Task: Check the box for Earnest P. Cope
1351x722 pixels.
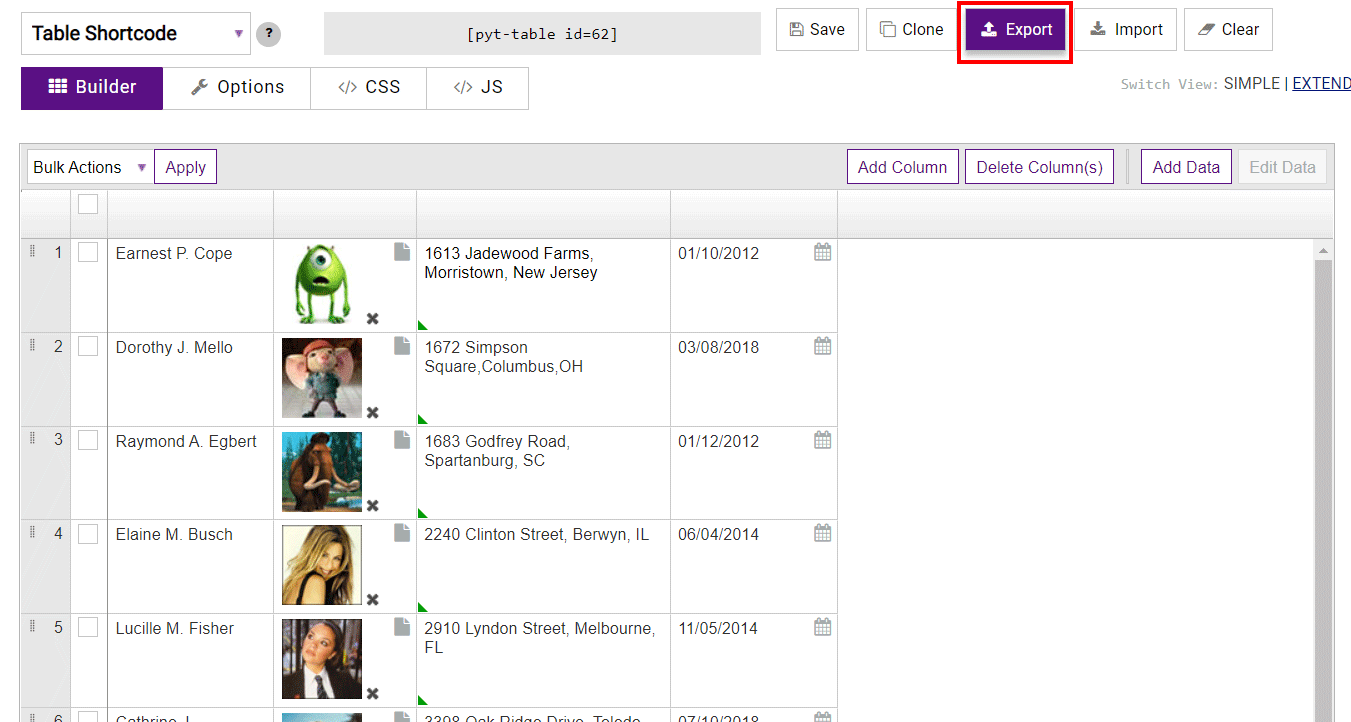Action: point(88,253)
